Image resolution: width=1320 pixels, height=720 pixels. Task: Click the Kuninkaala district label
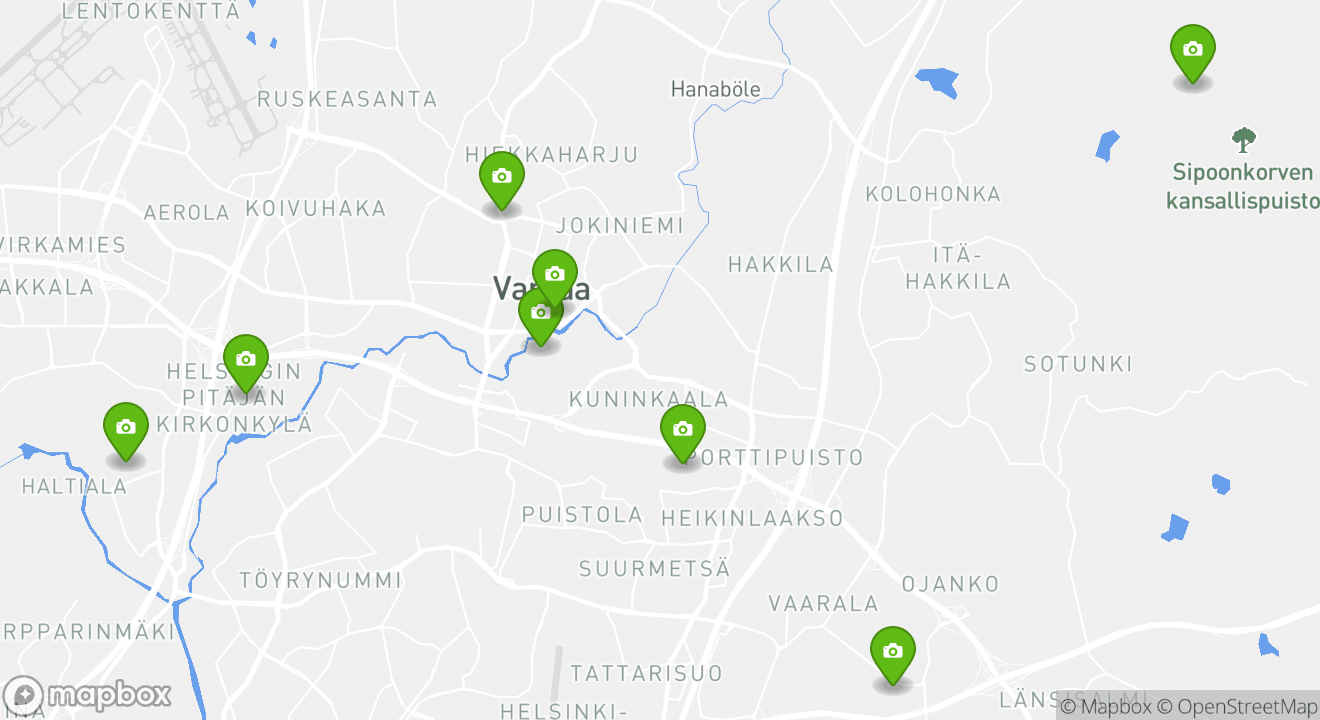tap(649, 399)
